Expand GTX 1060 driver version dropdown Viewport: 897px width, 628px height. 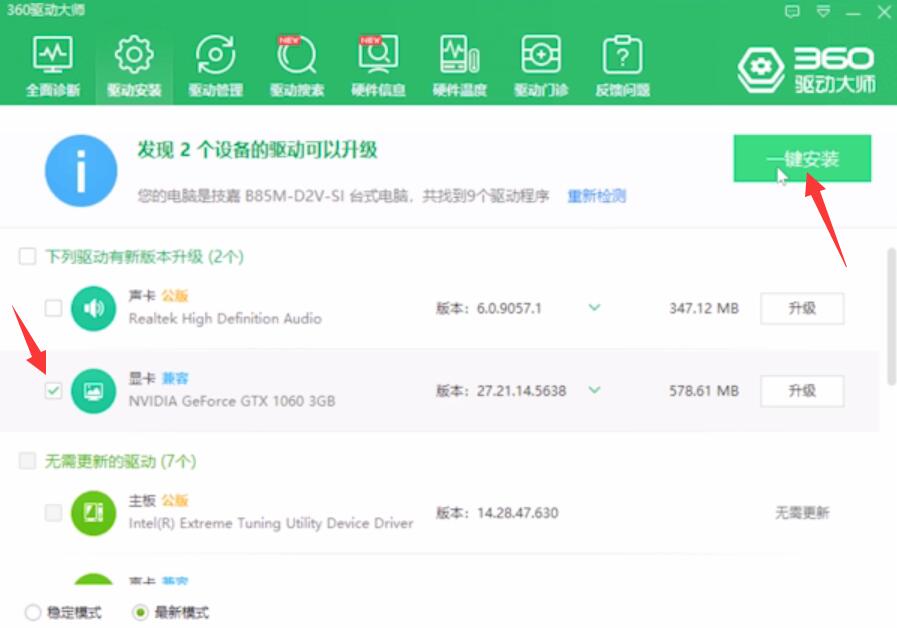(x=596, y=391)
